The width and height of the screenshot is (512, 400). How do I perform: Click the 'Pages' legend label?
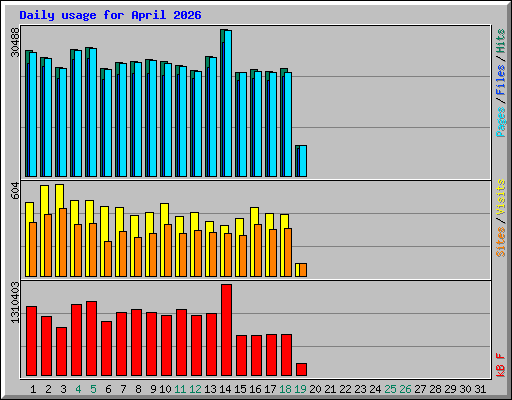[501, 122]
